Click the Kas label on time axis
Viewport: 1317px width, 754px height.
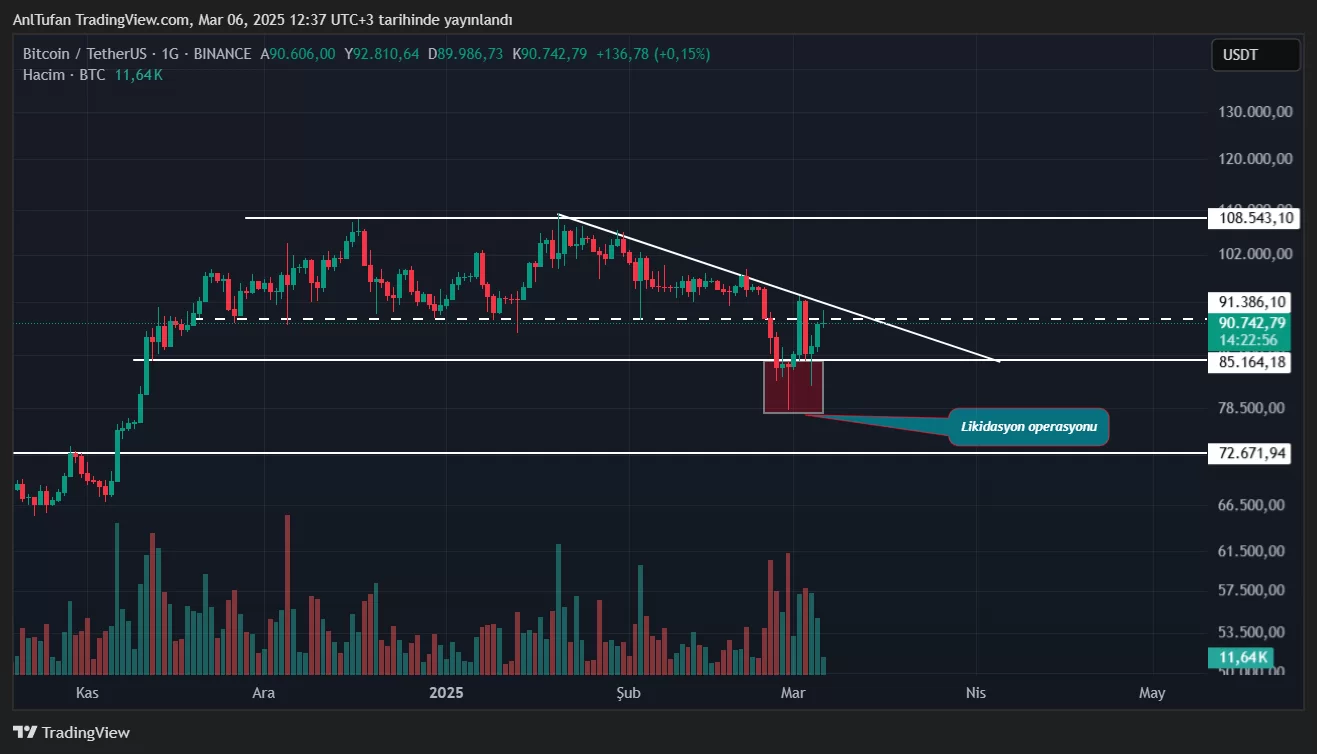[x=88, y=692]
